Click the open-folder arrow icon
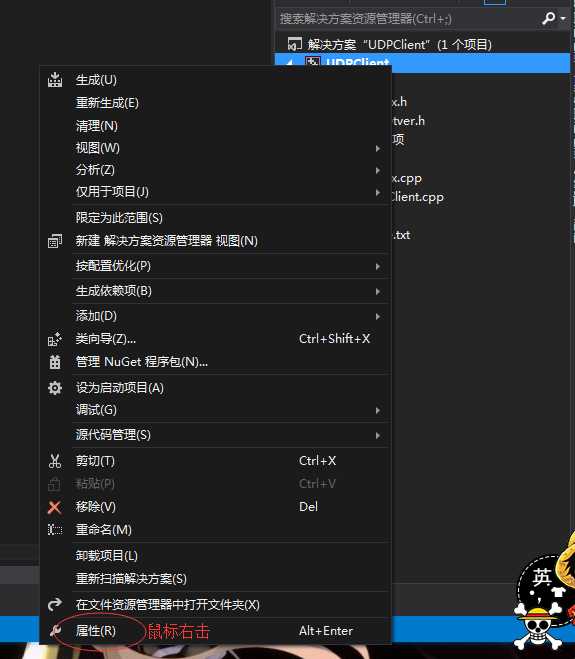The height and width of the screenshot is (659, 575). coord(55,604)
